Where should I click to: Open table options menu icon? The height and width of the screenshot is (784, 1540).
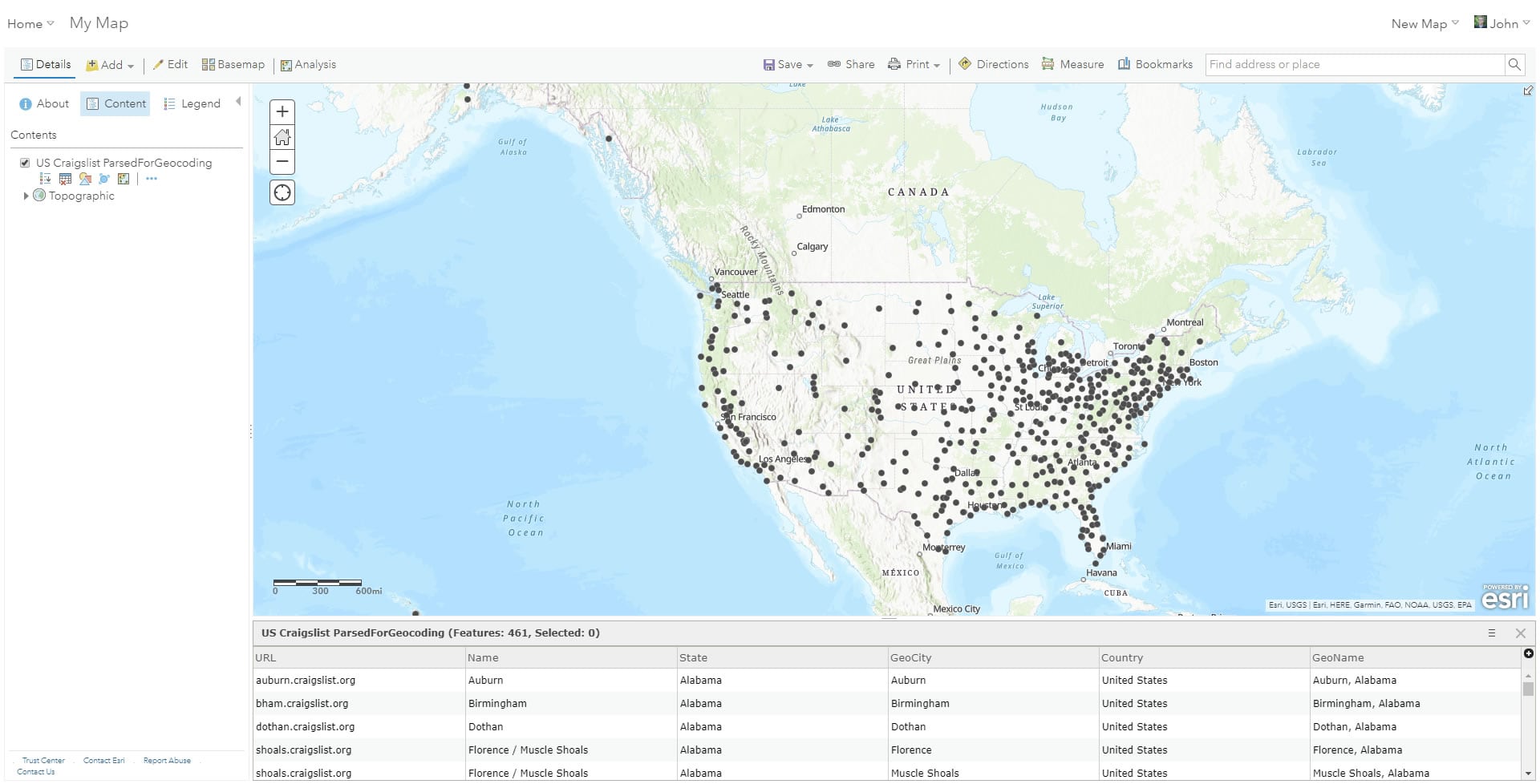pos(1492,633)
